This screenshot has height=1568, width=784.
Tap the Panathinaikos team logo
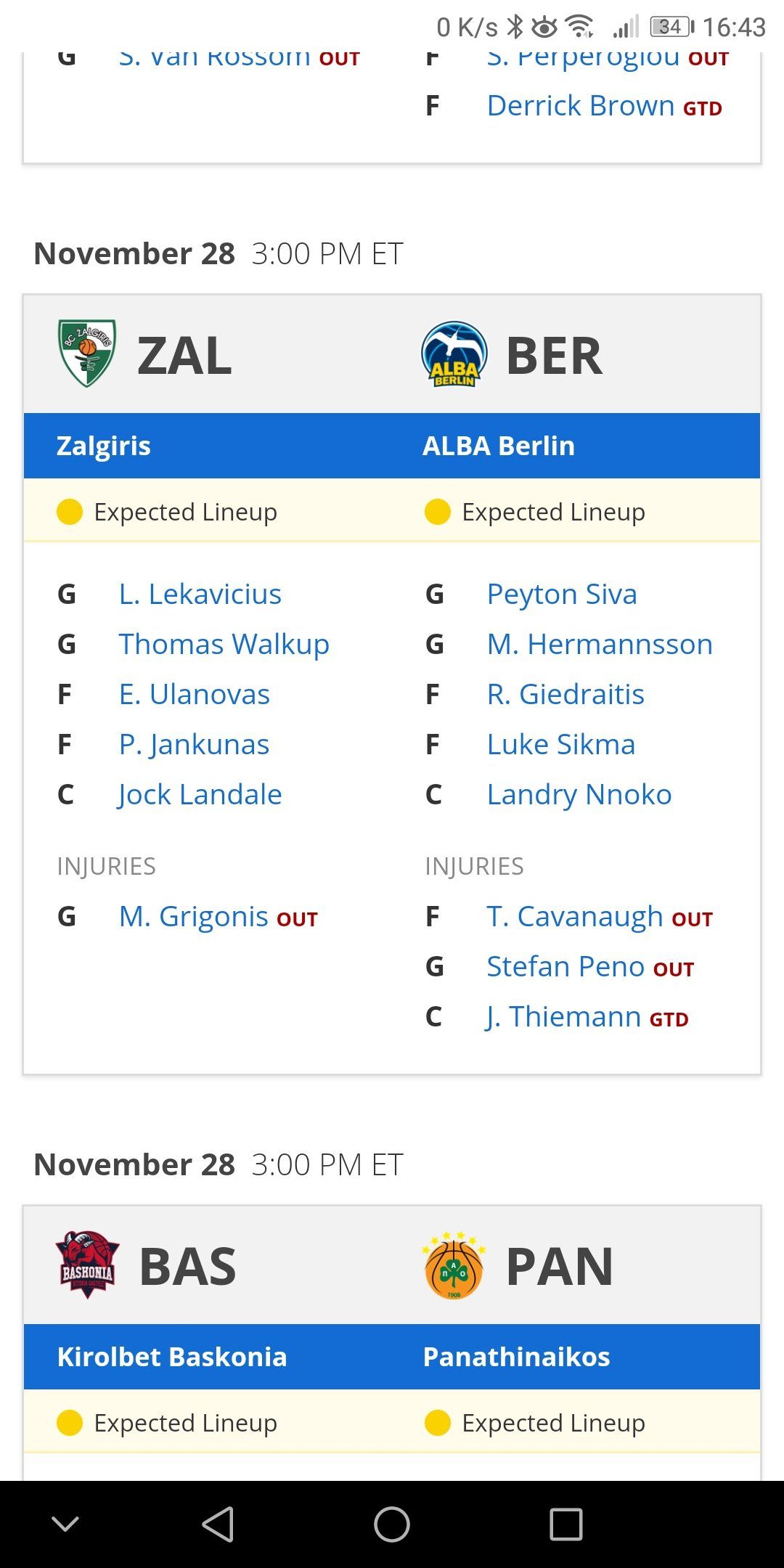click(x=454, y=1265)
